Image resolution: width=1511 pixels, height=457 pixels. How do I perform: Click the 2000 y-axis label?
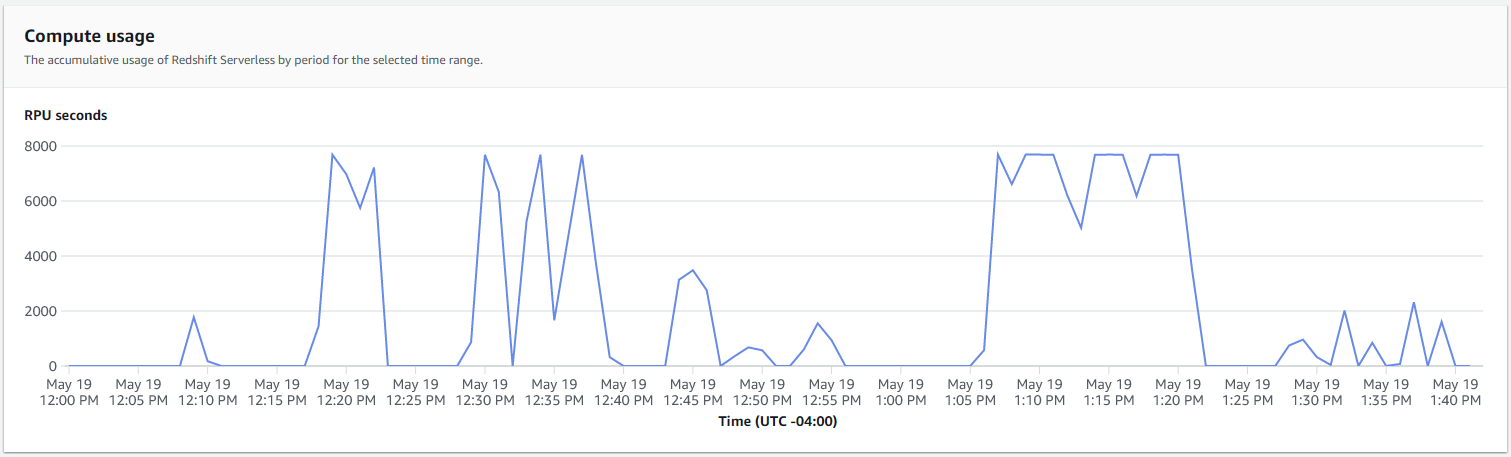[x=41, y=311]
